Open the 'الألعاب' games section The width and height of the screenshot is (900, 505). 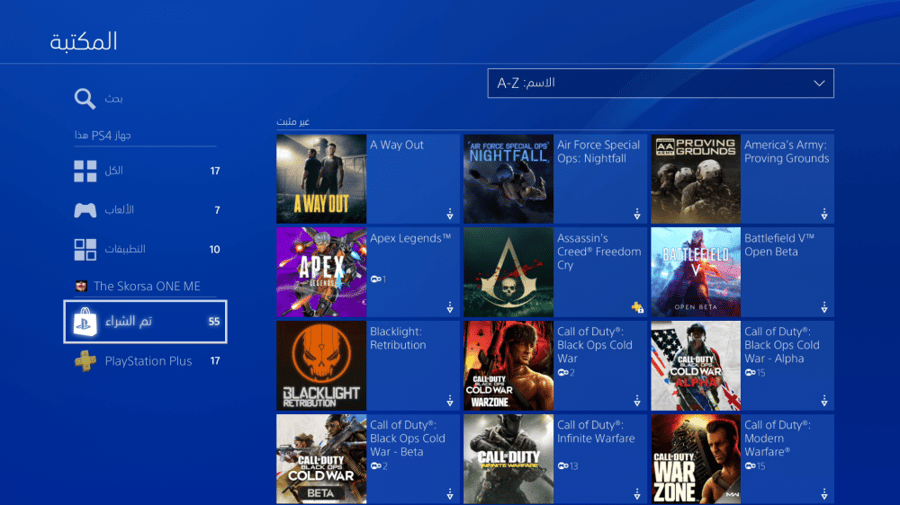tap(145, 210)
